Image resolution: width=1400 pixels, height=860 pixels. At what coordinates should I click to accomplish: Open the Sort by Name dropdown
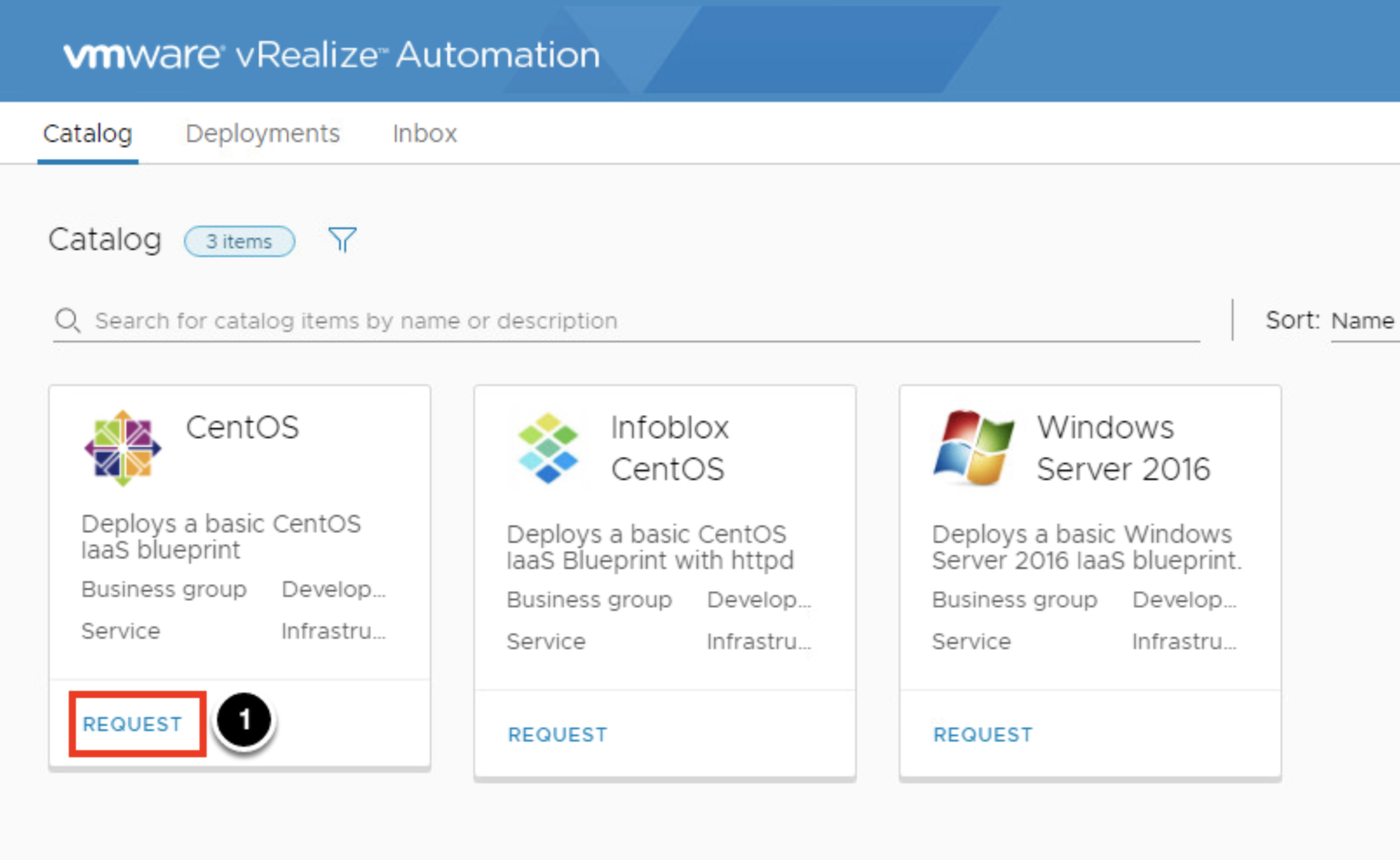[x=1364, y=321]
